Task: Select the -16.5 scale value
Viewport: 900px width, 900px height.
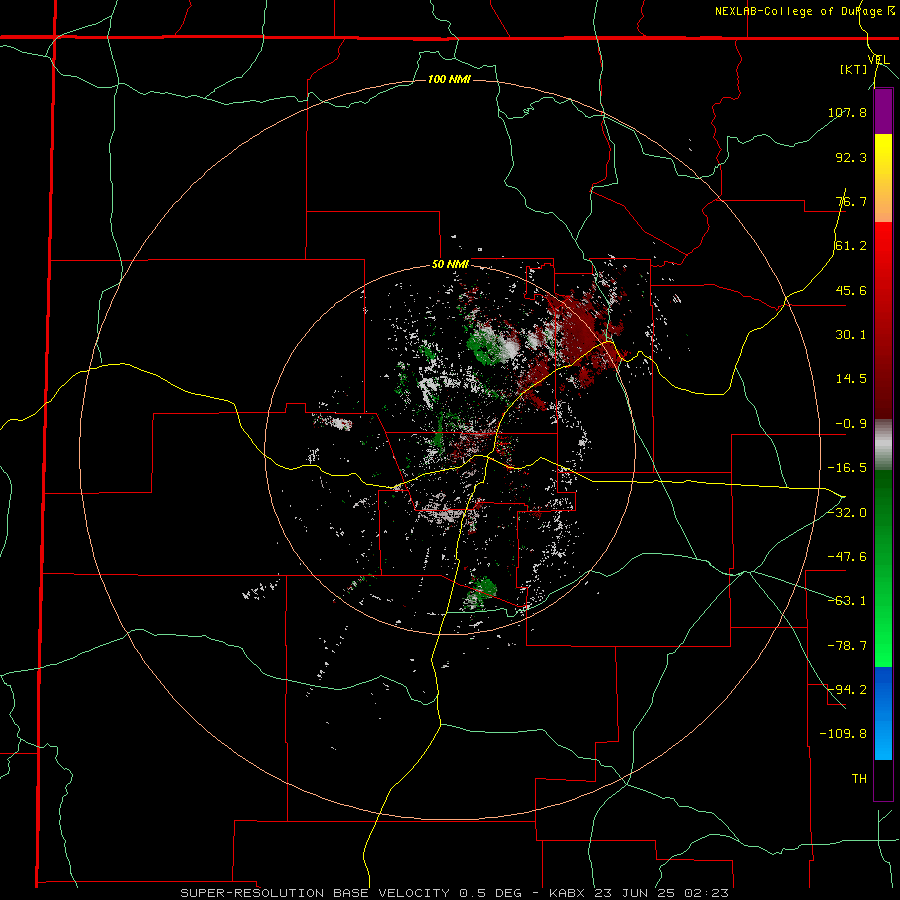Action: point(847,468)
